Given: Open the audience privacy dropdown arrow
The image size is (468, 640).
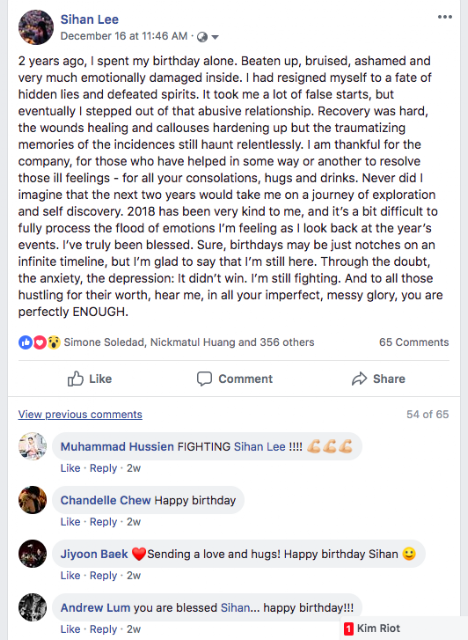Looking at the screenshot, I should point(215,37).
